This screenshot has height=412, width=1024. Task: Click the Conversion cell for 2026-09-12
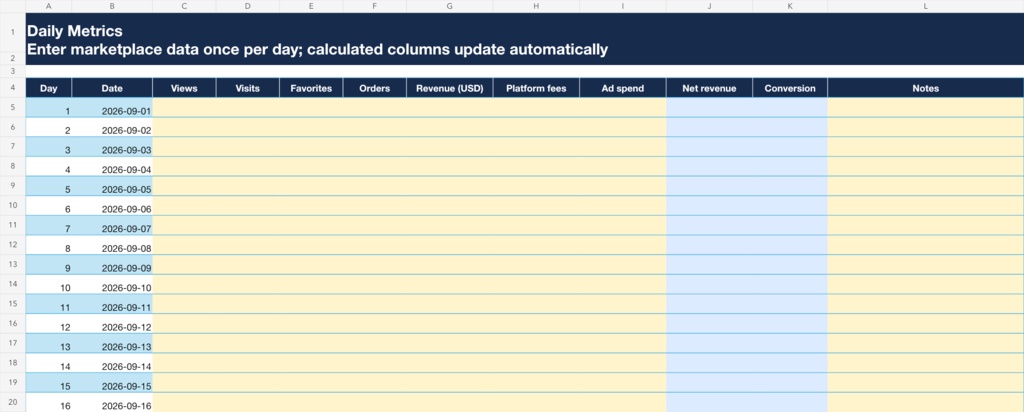790,323
